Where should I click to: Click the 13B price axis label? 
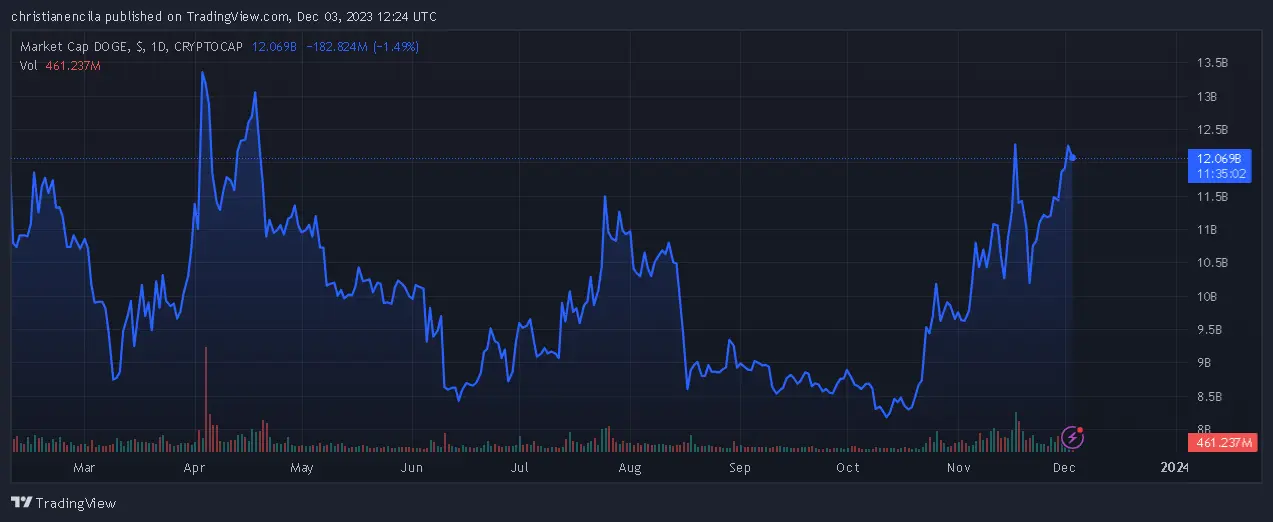click(x=1207, y=96)
